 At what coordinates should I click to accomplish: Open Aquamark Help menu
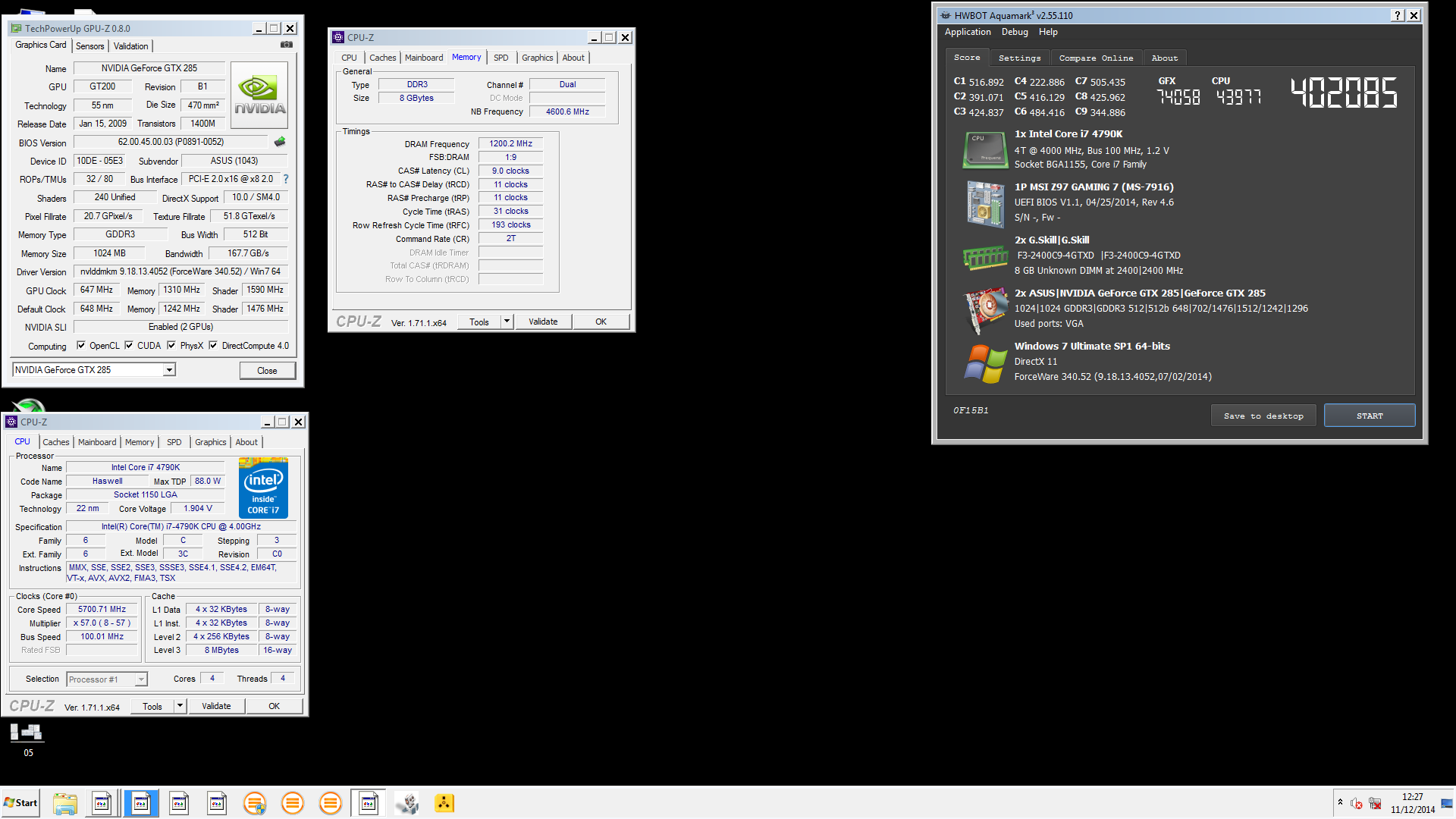[1048, 32]
